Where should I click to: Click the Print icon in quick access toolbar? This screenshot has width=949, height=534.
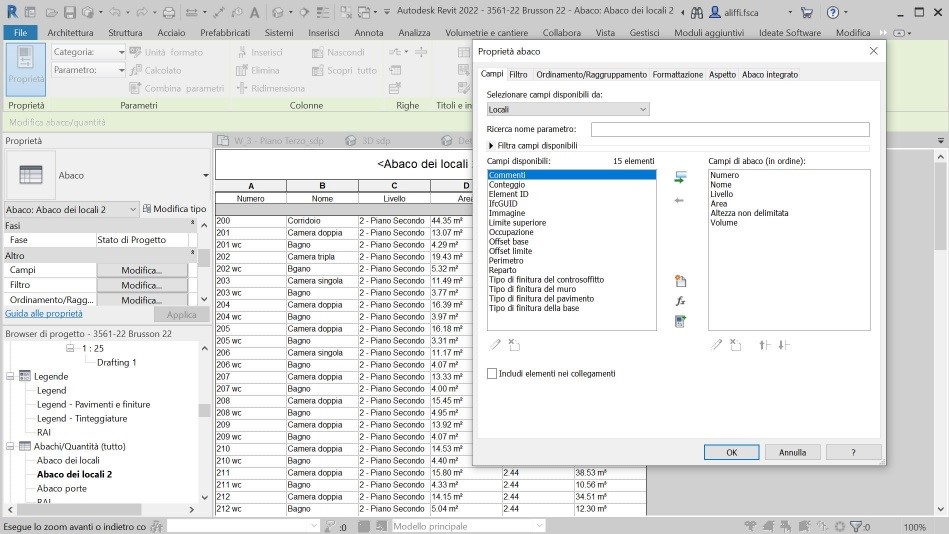168,13
